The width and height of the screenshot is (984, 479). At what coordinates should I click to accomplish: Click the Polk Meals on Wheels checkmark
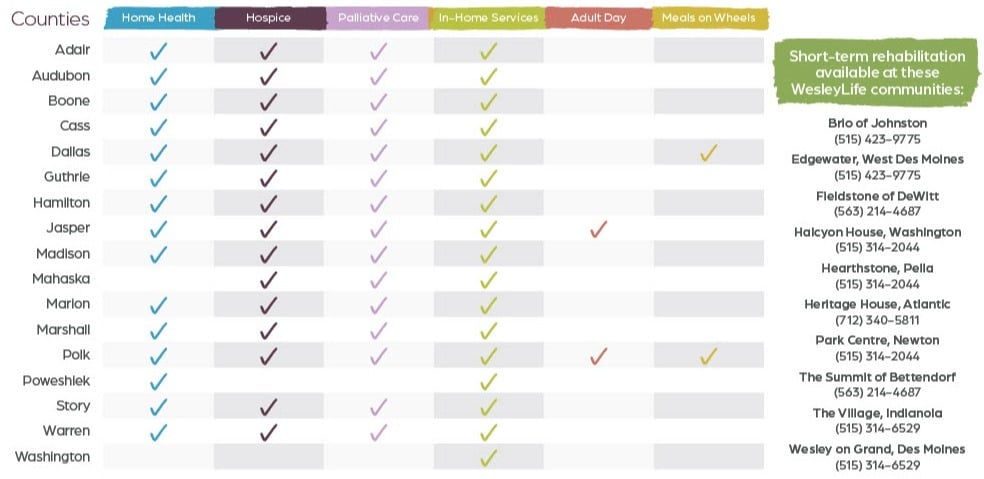tap(709, 356)
